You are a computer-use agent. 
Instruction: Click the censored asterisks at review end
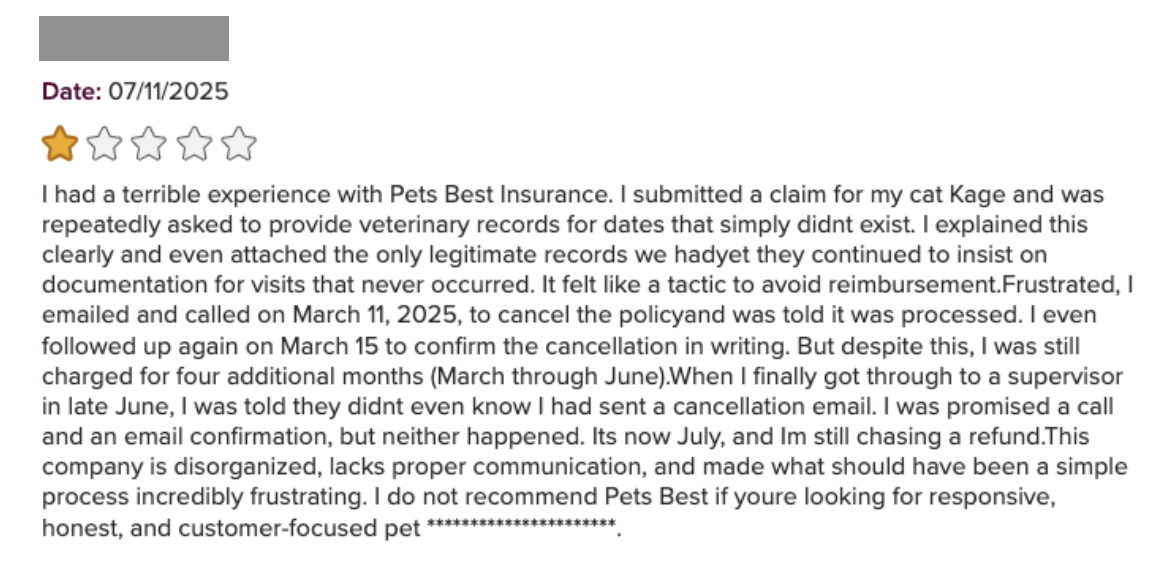point(519,527)
